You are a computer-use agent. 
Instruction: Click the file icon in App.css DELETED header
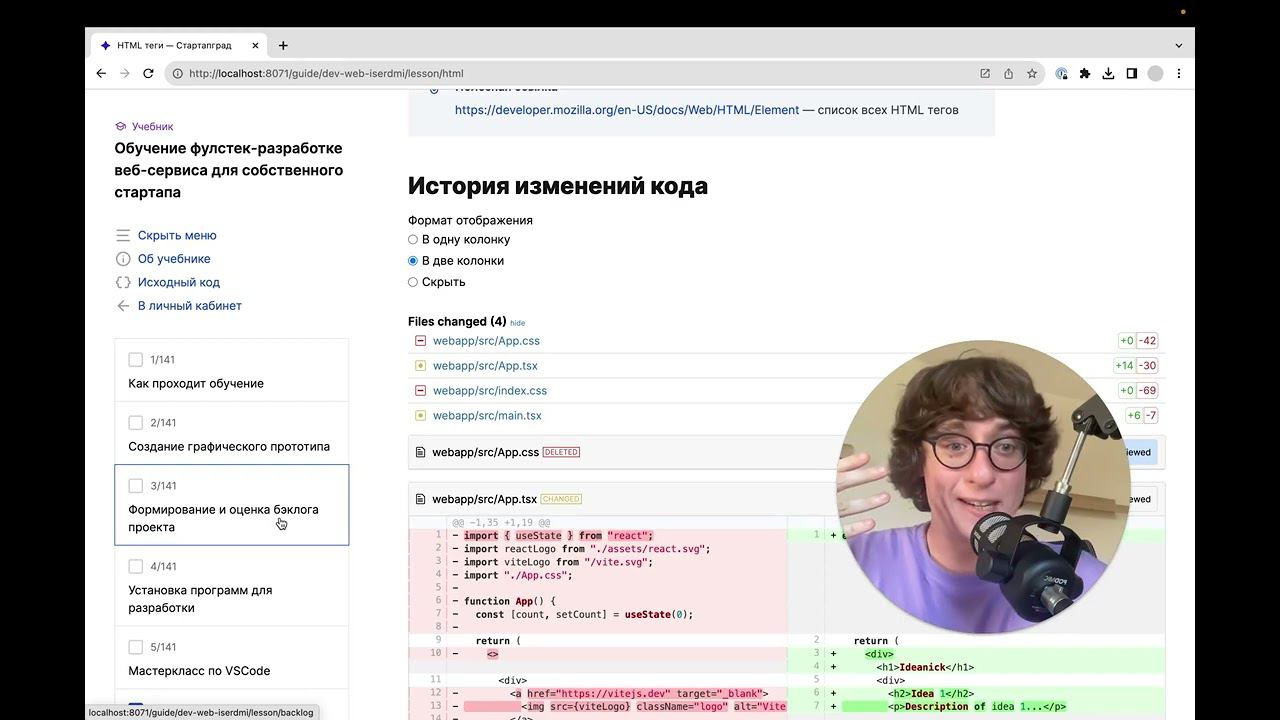click(x=420, y=452)
